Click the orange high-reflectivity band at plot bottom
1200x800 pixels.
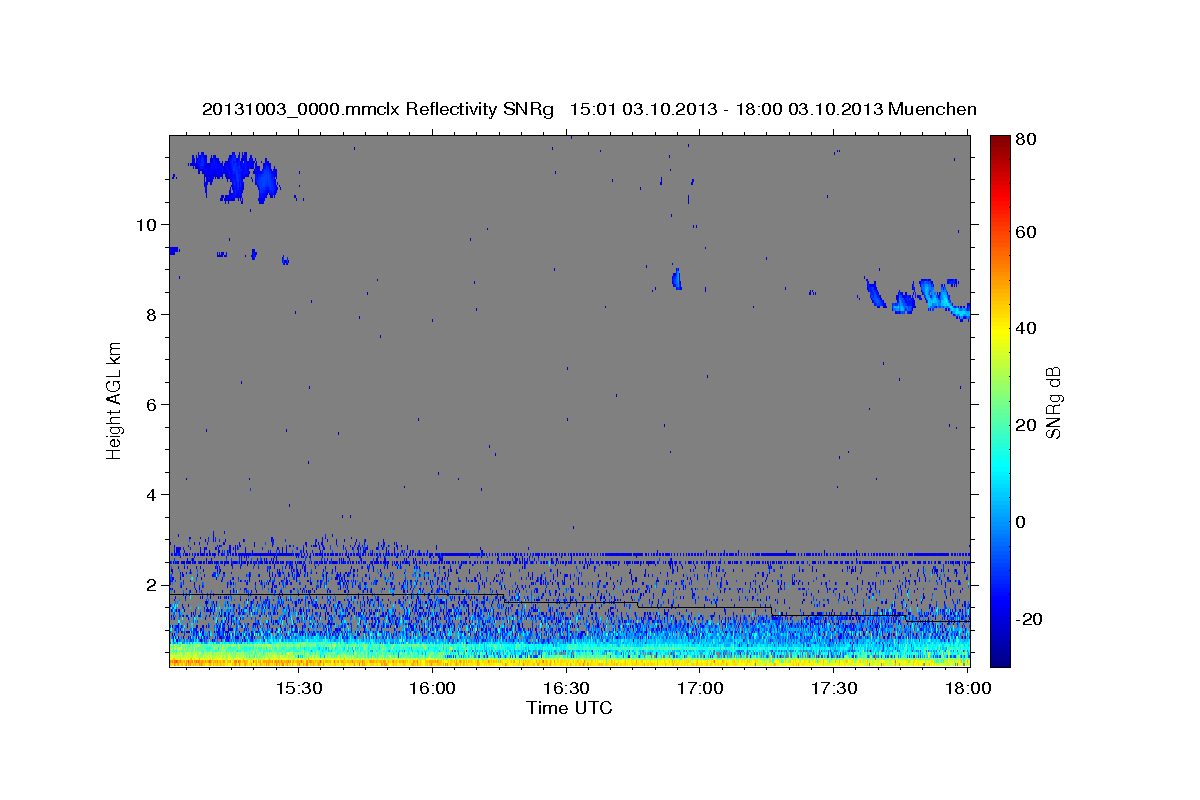coord(569,660)
